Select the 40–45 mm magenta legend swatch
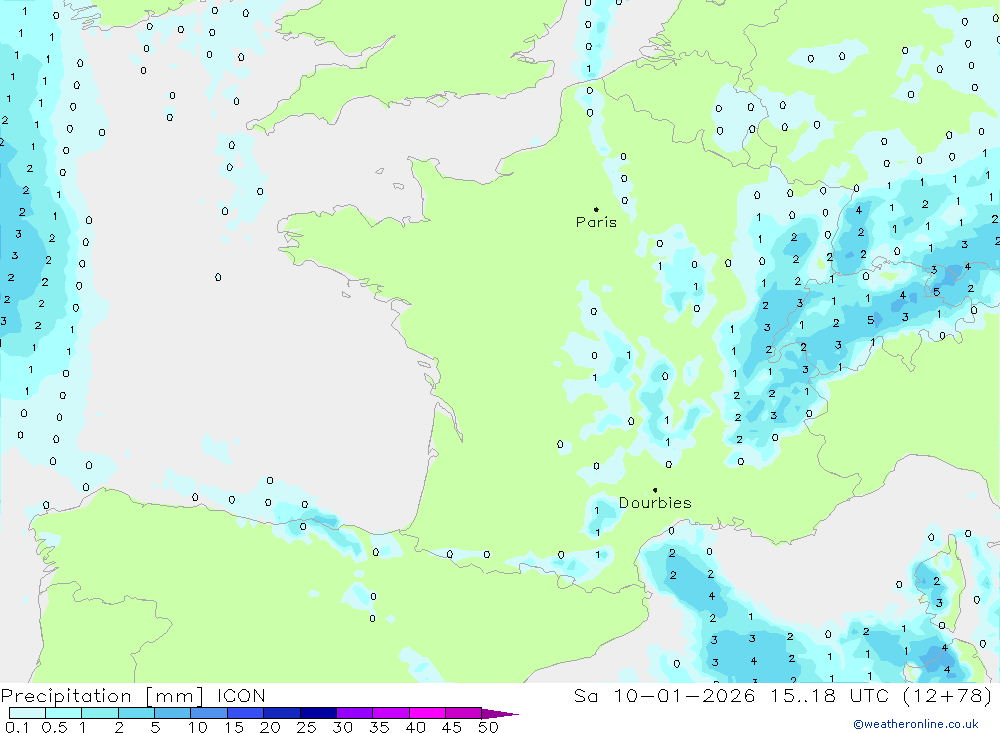Viewport: 1000px width, 733px height. [x=427, y=713]
